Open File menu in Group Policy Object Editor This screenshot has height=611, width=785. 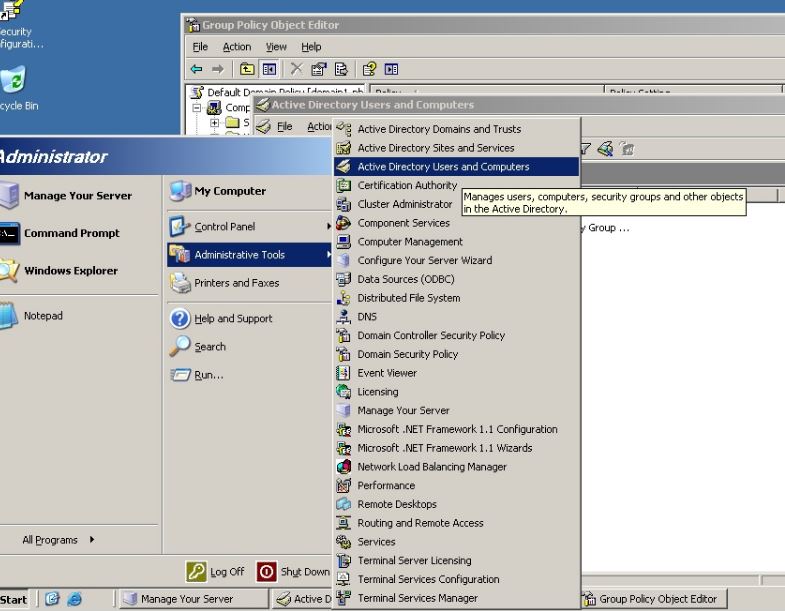point(200,47)
